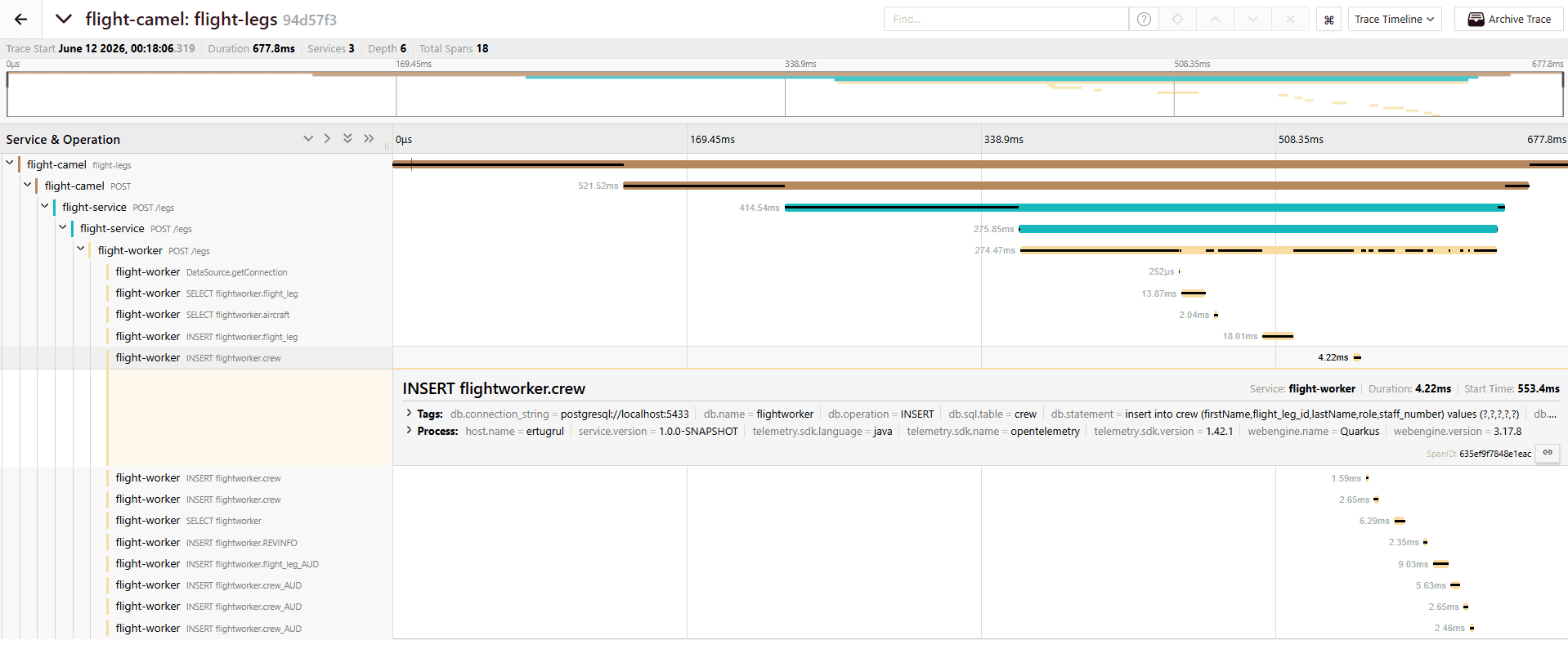Screen dimensions: 1568x672
Task: Expand all spans double-down chevron
Action: [347, 138]
